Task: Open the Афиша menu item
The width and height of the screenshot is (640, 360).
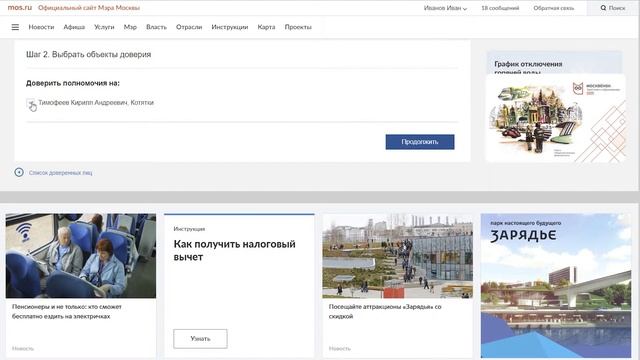Action: pos(74,27)
